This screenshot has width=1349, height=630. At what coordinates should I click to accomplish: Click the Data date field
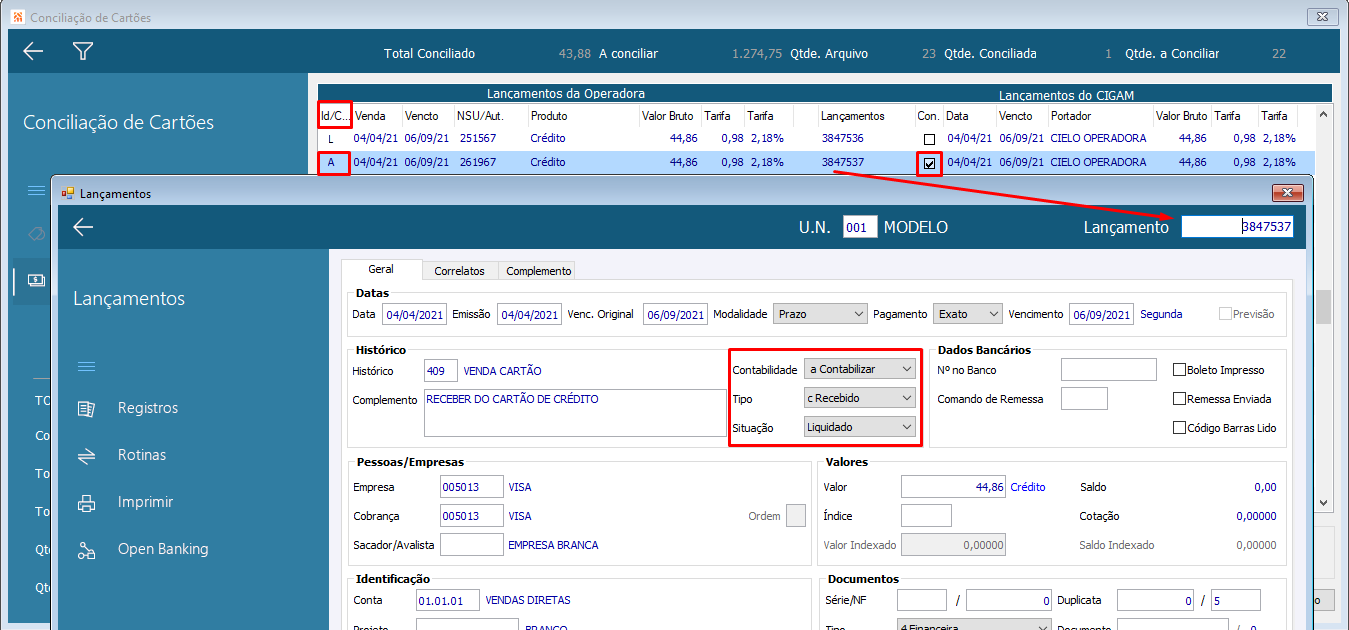[414, 314]
